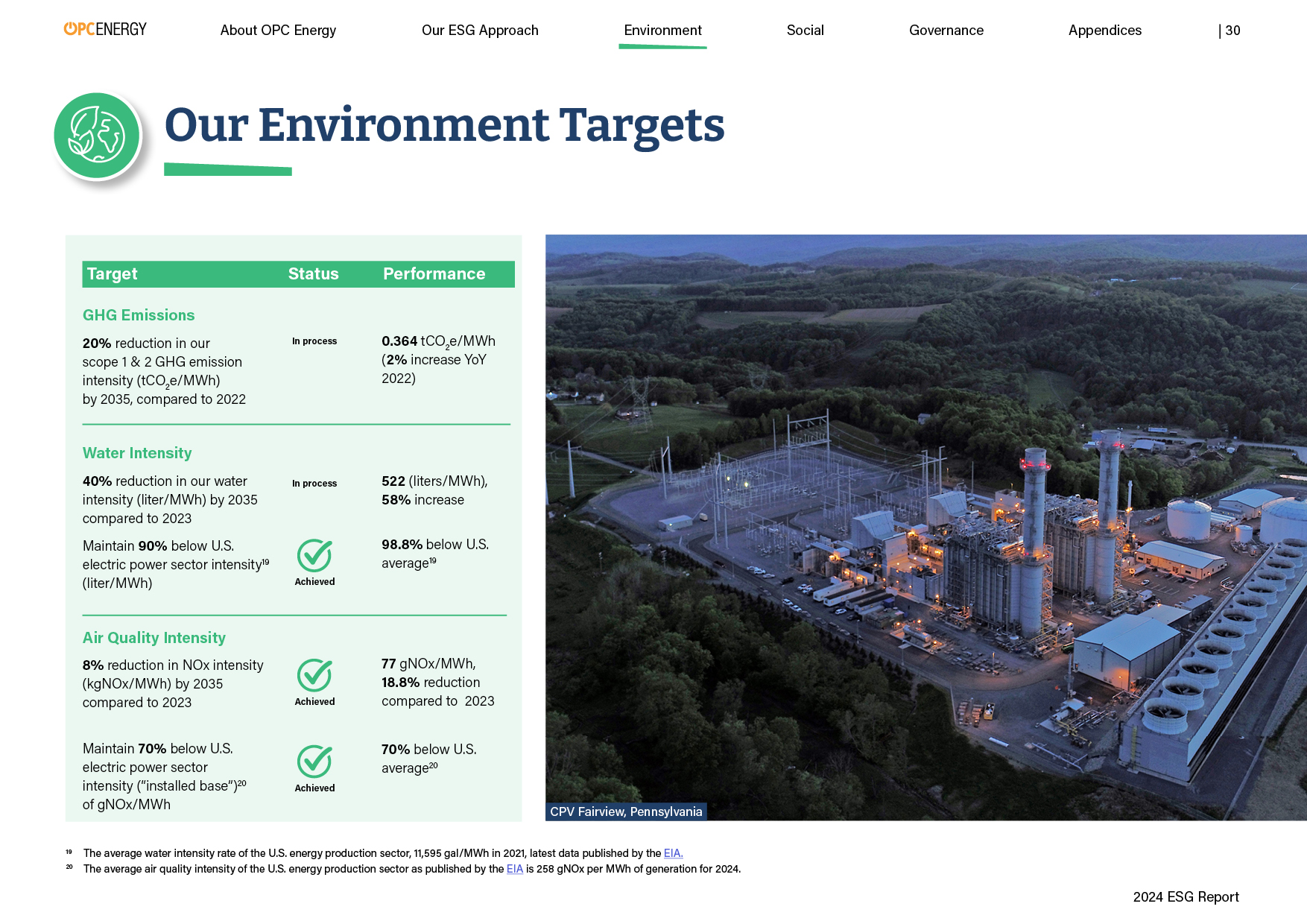Click the In process status for GHG emissions
The image size is (1307, 924).
tap(314, 341)
